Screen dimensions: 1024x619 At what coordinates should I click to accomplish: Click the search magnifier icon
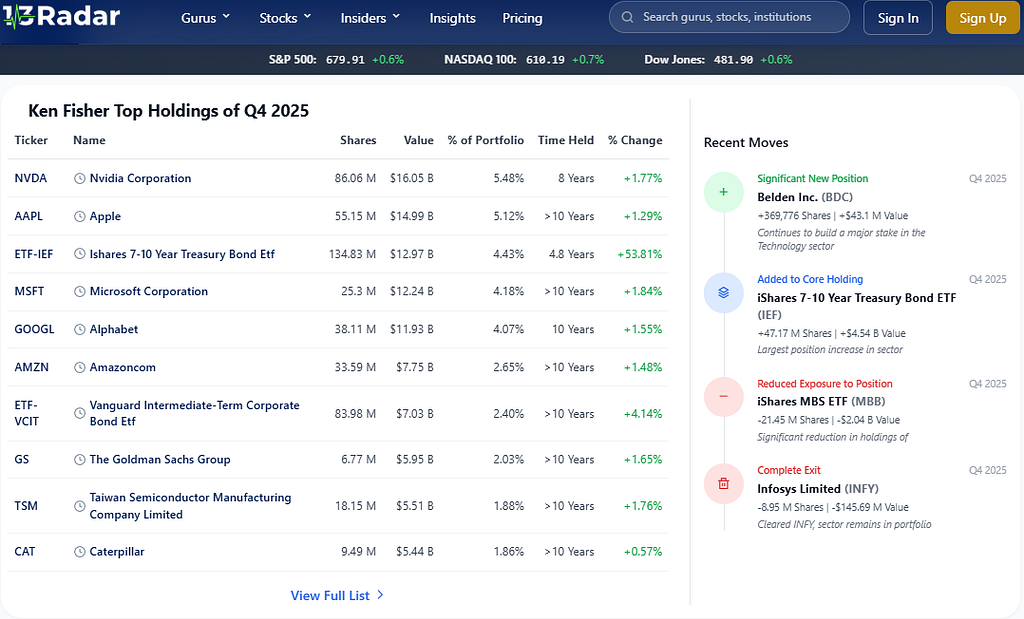(x=628, y=18)
